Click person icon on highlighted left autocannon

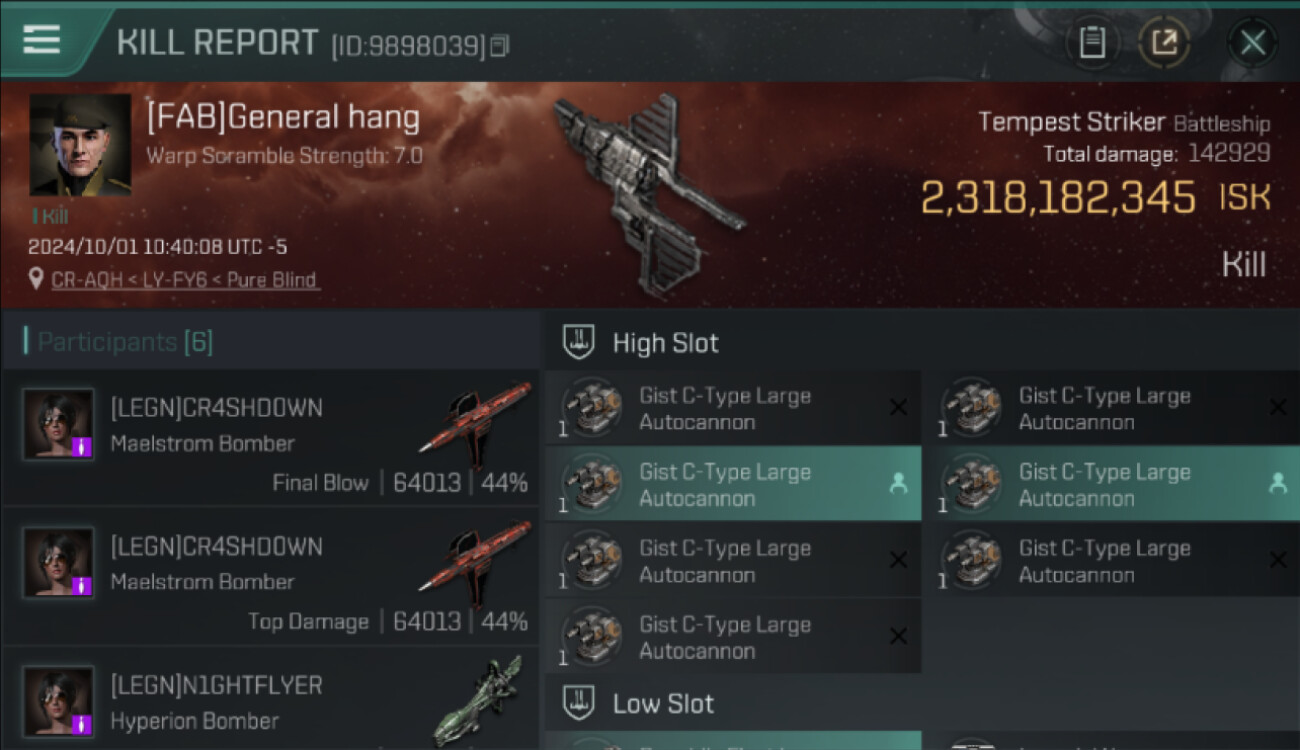pyautogui.click(x=898, y=483)
